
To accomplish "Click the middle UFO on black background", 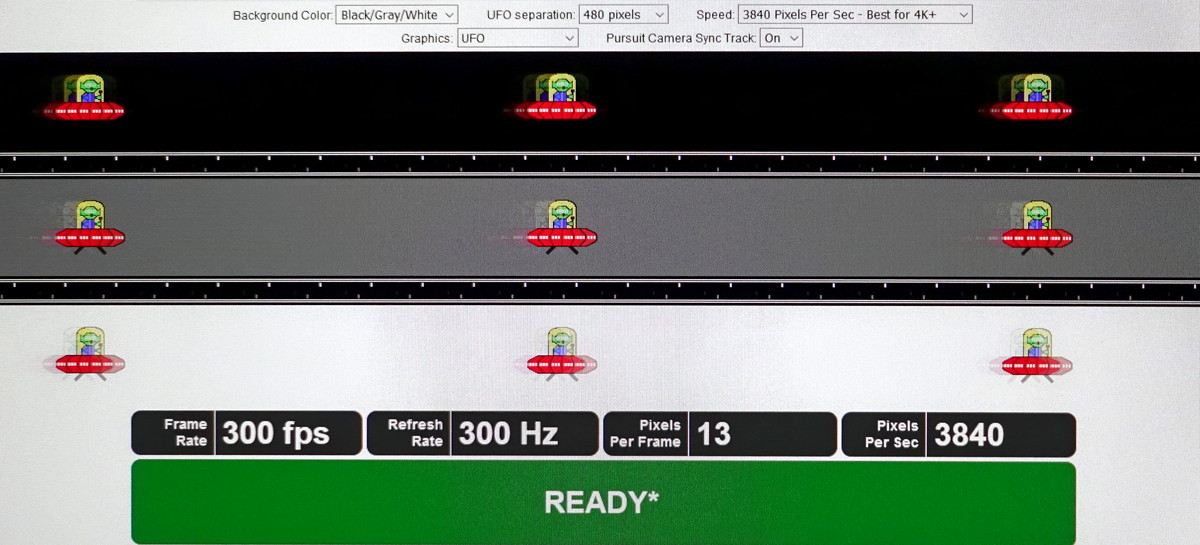I will (555, 97).
